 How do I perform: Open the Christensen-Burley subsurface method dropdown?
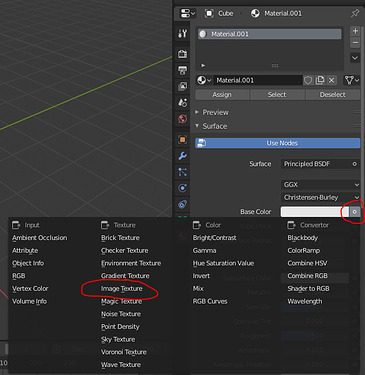(x=321, y=197)
